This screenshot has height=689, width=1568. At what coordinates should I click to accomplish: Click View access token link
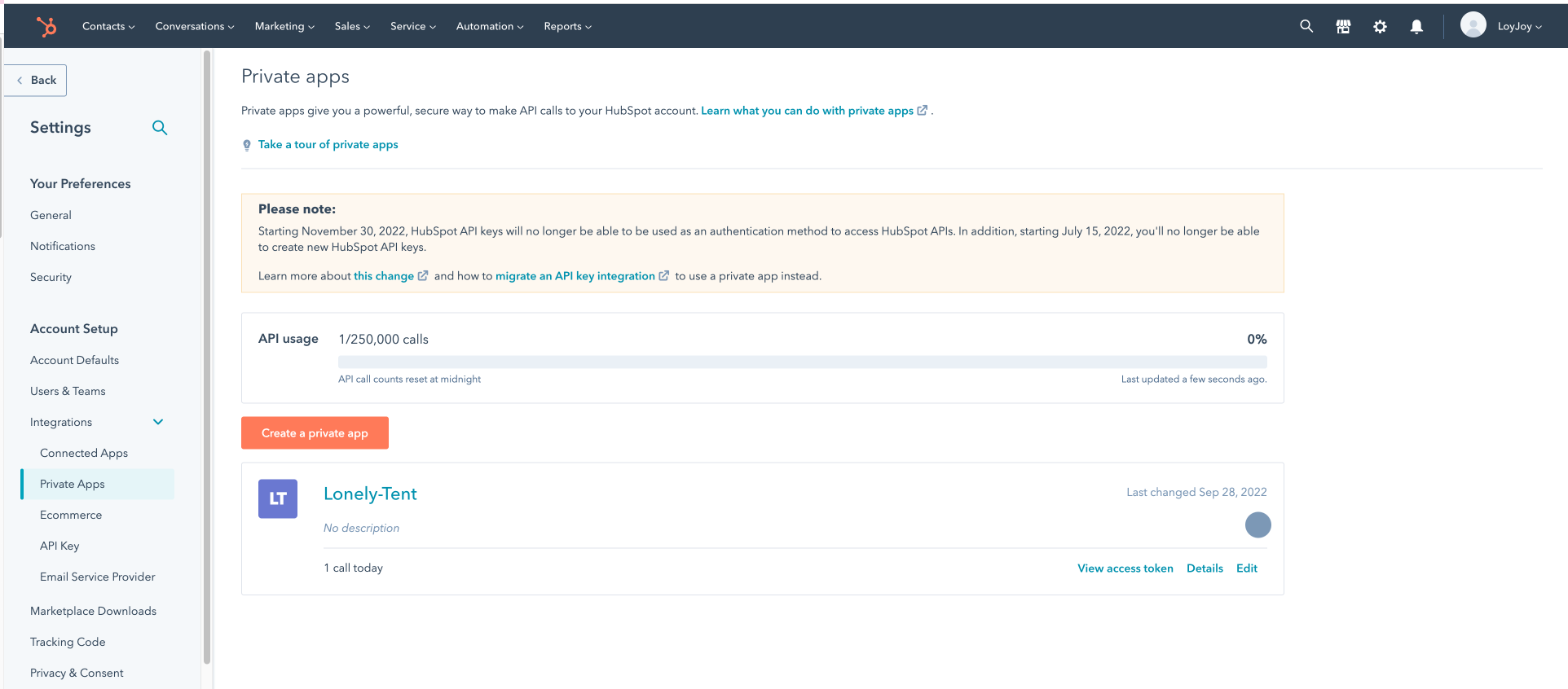(x=1125, y=568)
